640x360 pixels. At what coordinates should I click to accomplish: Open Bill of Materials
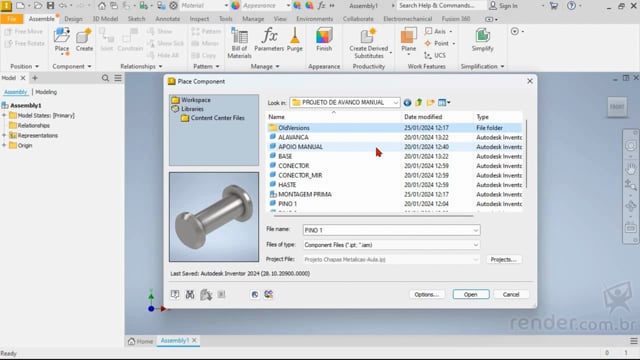coord(239,43)
